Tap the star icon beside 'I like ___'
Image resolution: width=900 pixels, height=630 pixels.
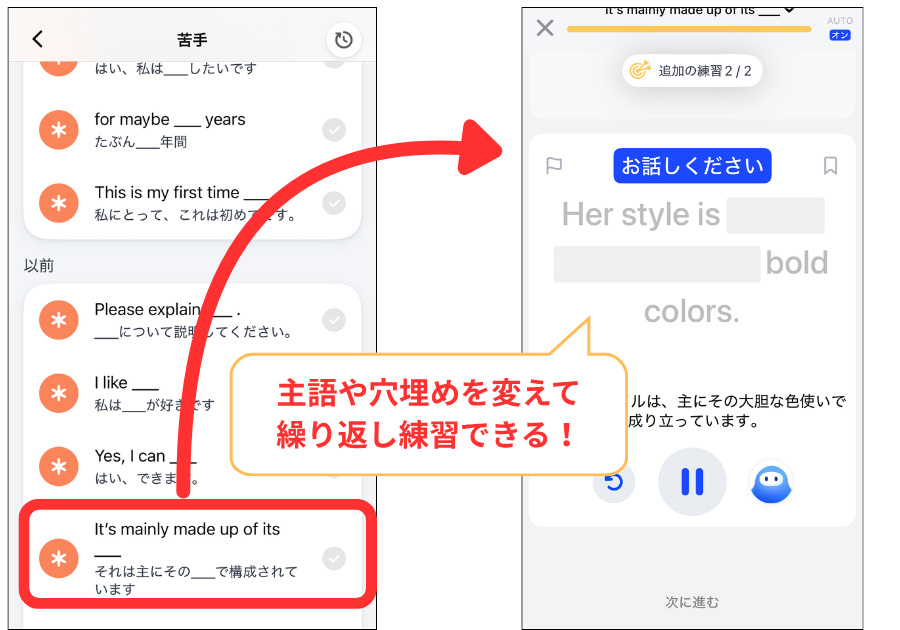tap(59, 394)
